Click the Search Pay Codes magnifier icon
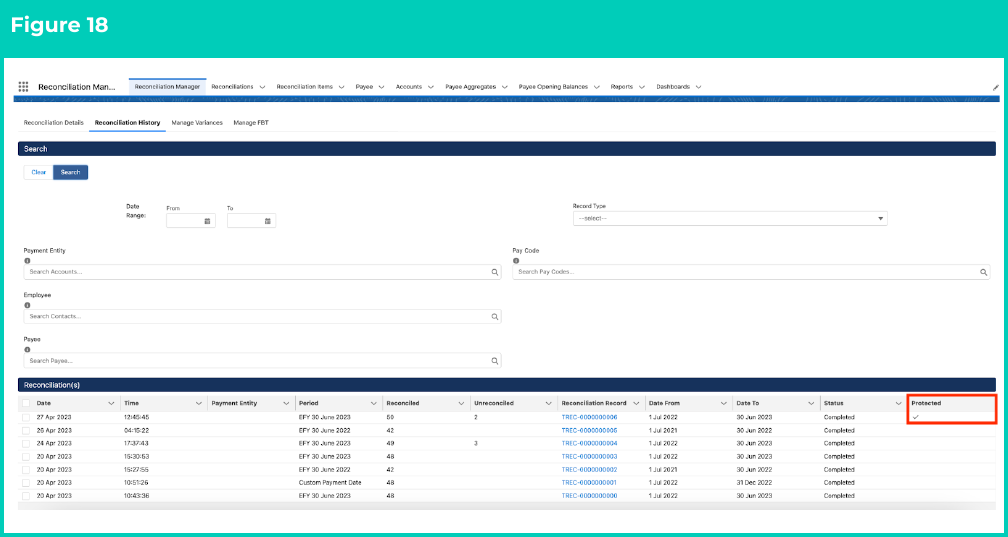 click(x=984, y=272)
